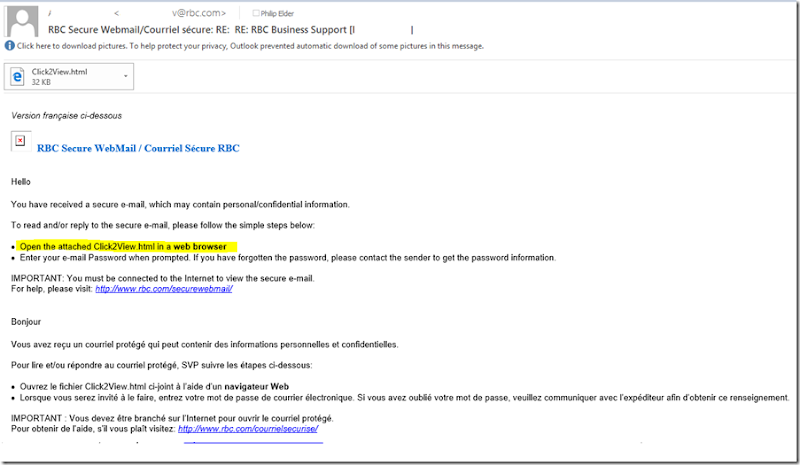Open the rbc.com/courrielsecurise help link
Screen dimensions: 800x465
point(248,429)
